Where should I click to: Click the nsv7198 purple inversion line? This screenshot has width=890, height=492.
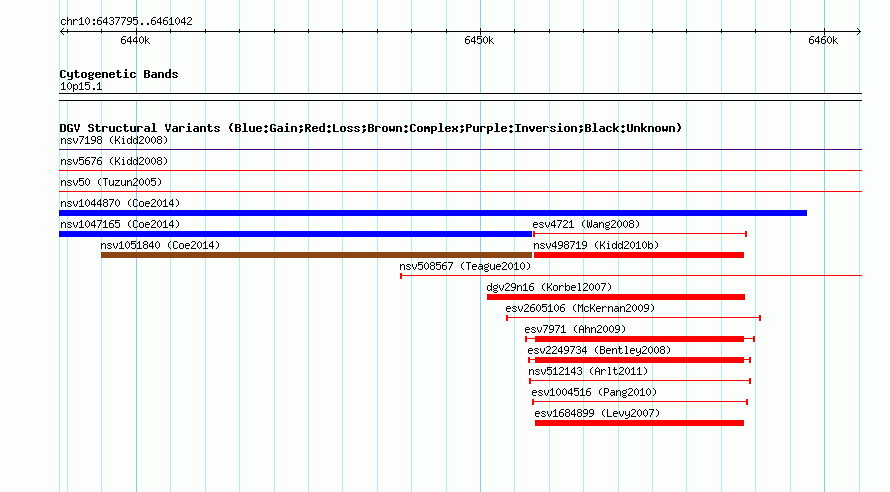pyautogui.click(x=460, y=150)
